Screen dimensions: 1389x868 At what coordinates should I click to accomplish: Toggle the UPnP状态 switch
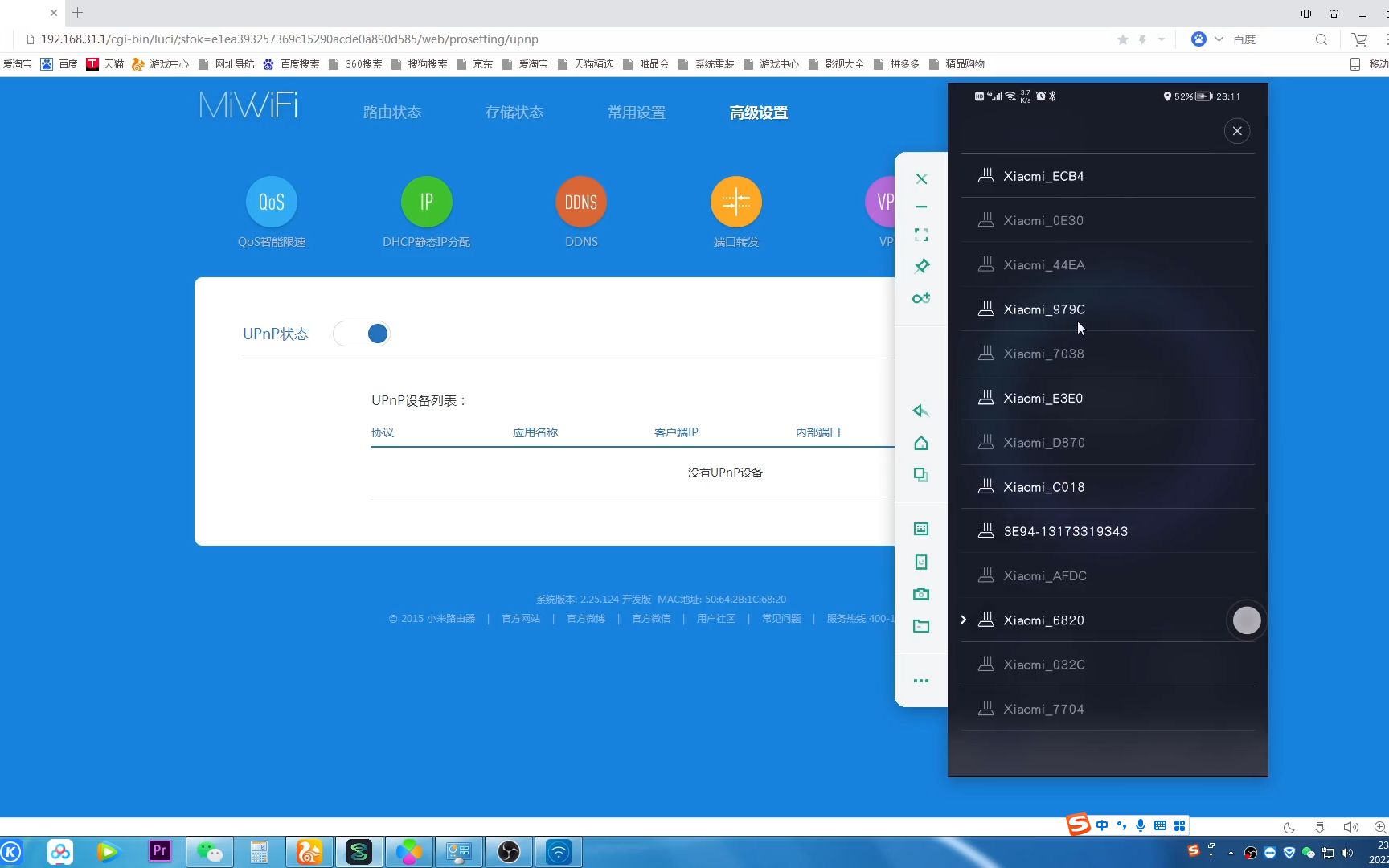tap(362, 334)
